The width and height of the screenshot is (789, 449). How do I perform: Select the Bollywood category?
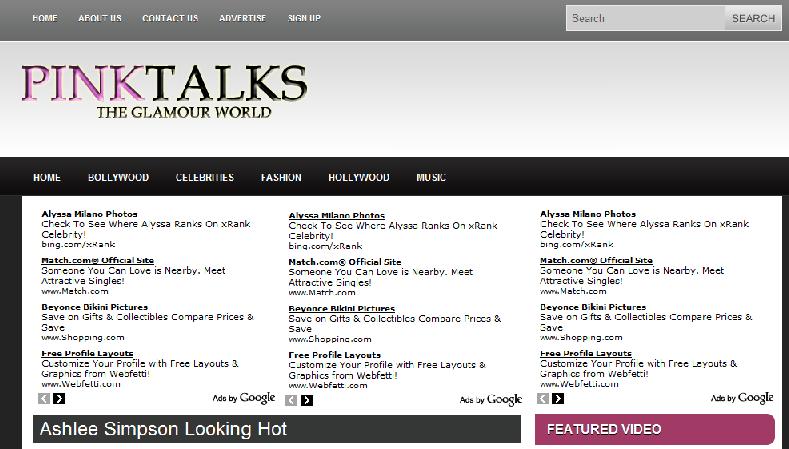pos(118,177)
